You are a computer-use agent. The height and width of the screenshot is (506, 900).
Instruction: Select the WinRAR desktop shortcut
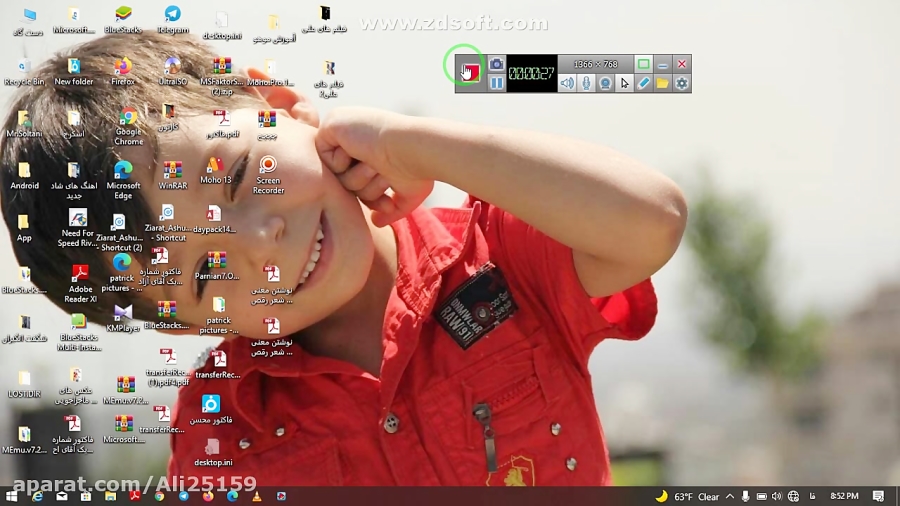172,176
